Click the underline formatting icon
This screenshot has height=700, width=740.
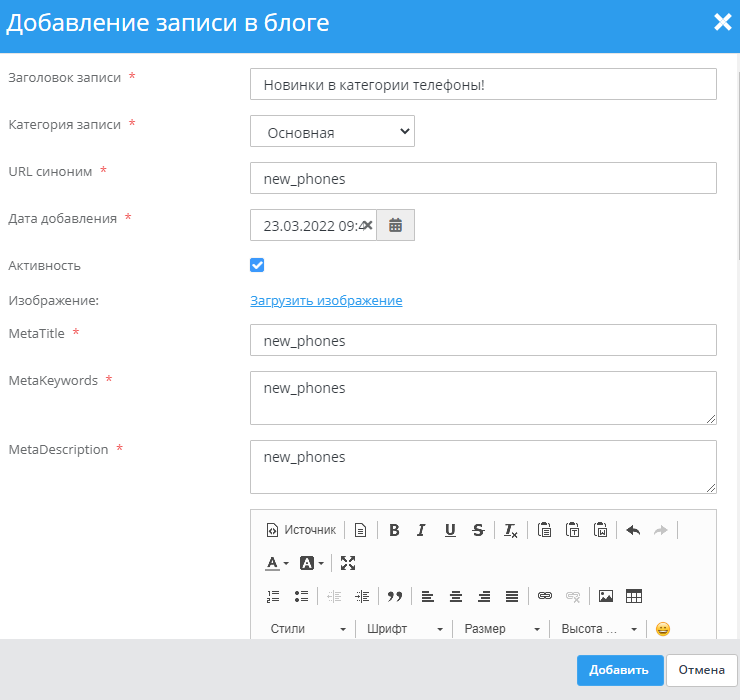click(450, 530)
